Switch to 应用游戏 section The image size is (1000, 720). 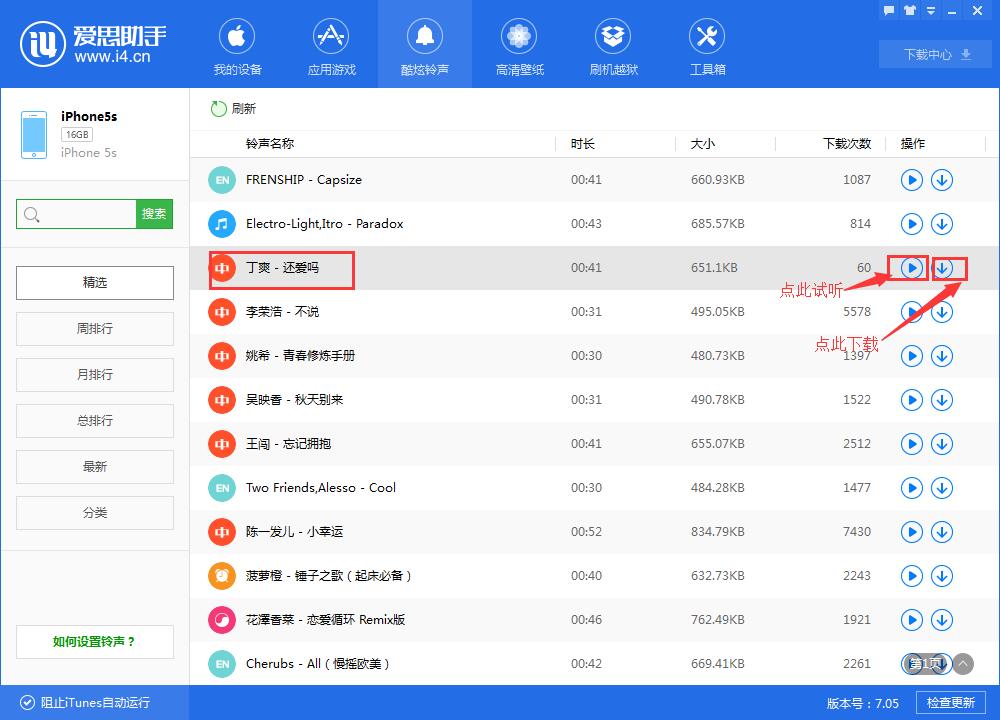(x=331, y=44)
